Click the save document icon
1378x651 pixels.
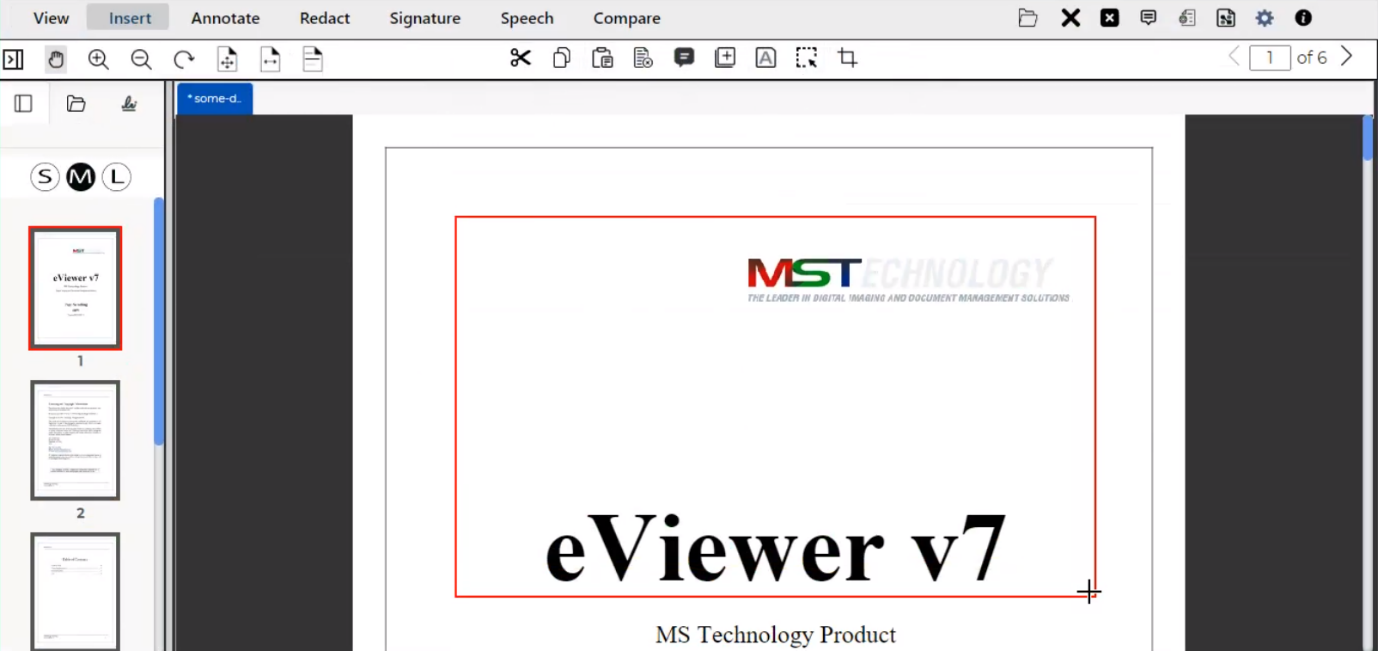[x=1225, y=18]
